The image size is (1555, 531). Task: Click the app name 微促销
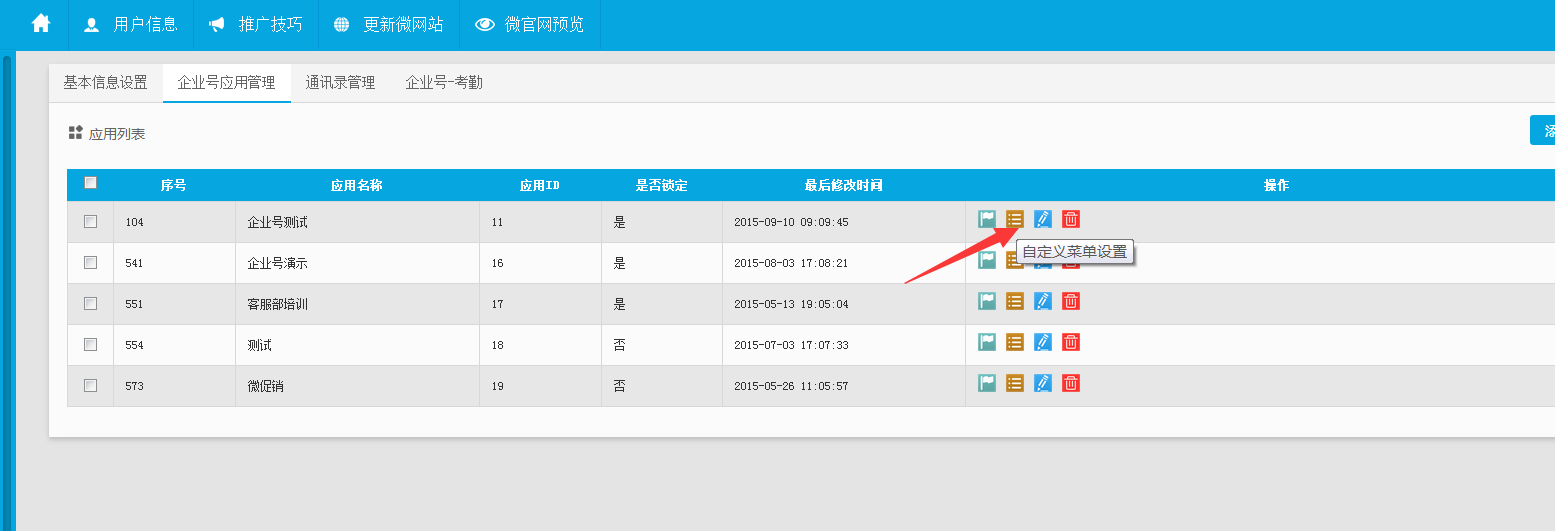coord(265,386)
